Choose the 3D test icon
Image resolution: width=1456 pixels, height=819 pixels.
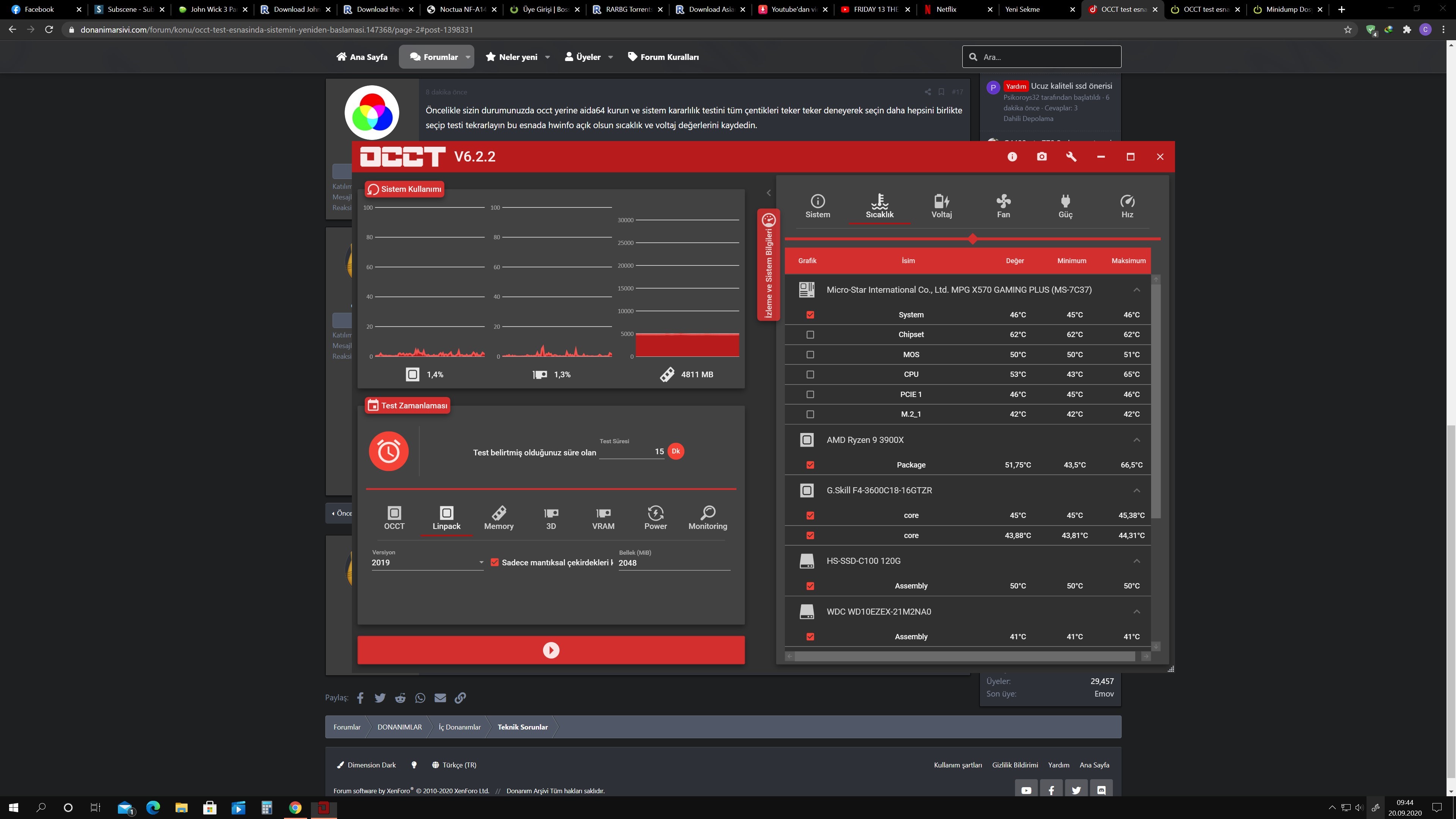[551, 518]
